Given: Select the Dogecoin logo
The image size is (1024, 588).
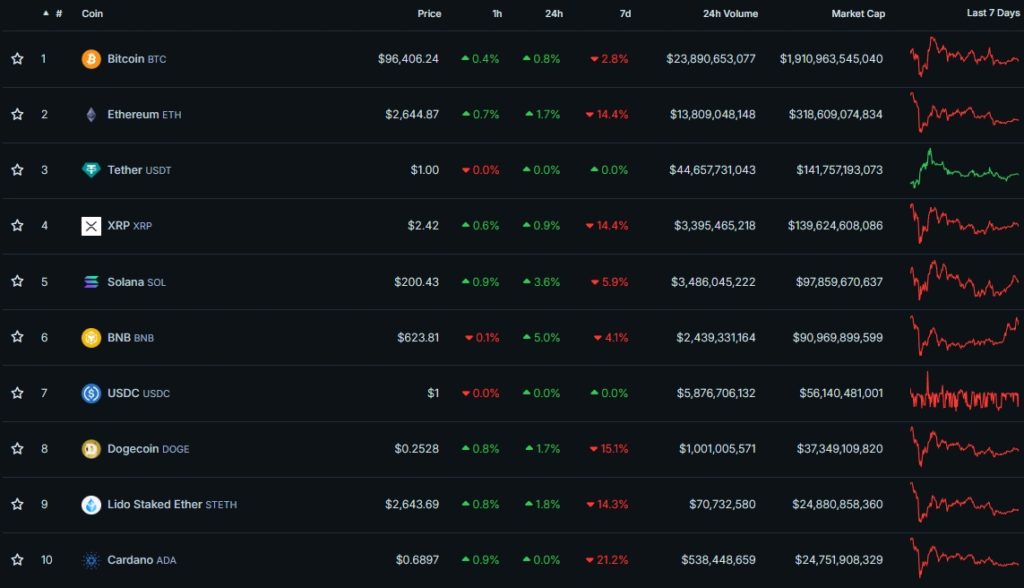Looking at the screenshot, I should pos(91,449).
